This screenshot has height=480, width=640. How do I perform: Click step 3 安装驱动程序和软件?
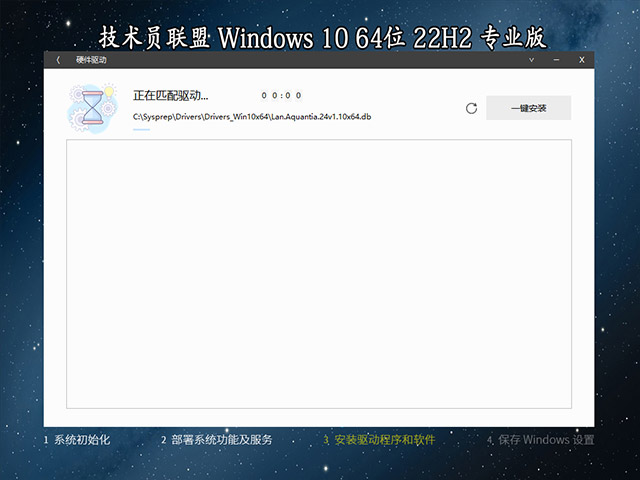[x=379, y=440]
